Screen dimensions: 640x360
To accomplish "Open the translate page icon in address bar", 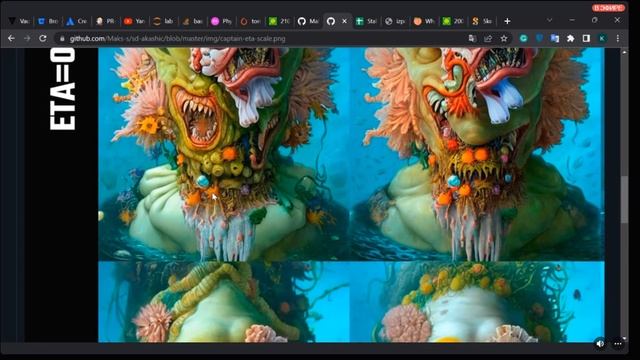I will click(472, 38).
